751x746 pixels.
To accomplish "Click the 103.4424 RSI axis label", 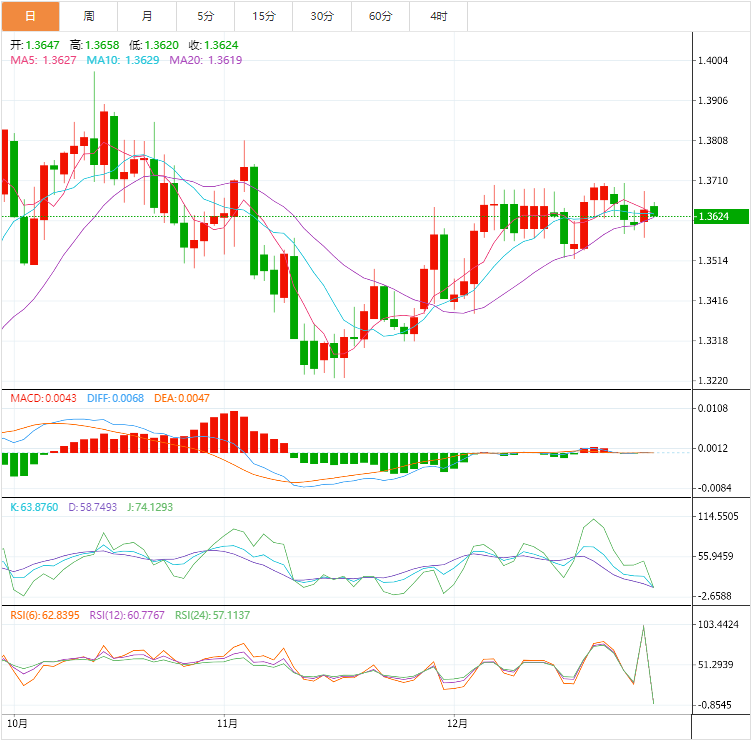I will 718,624.
